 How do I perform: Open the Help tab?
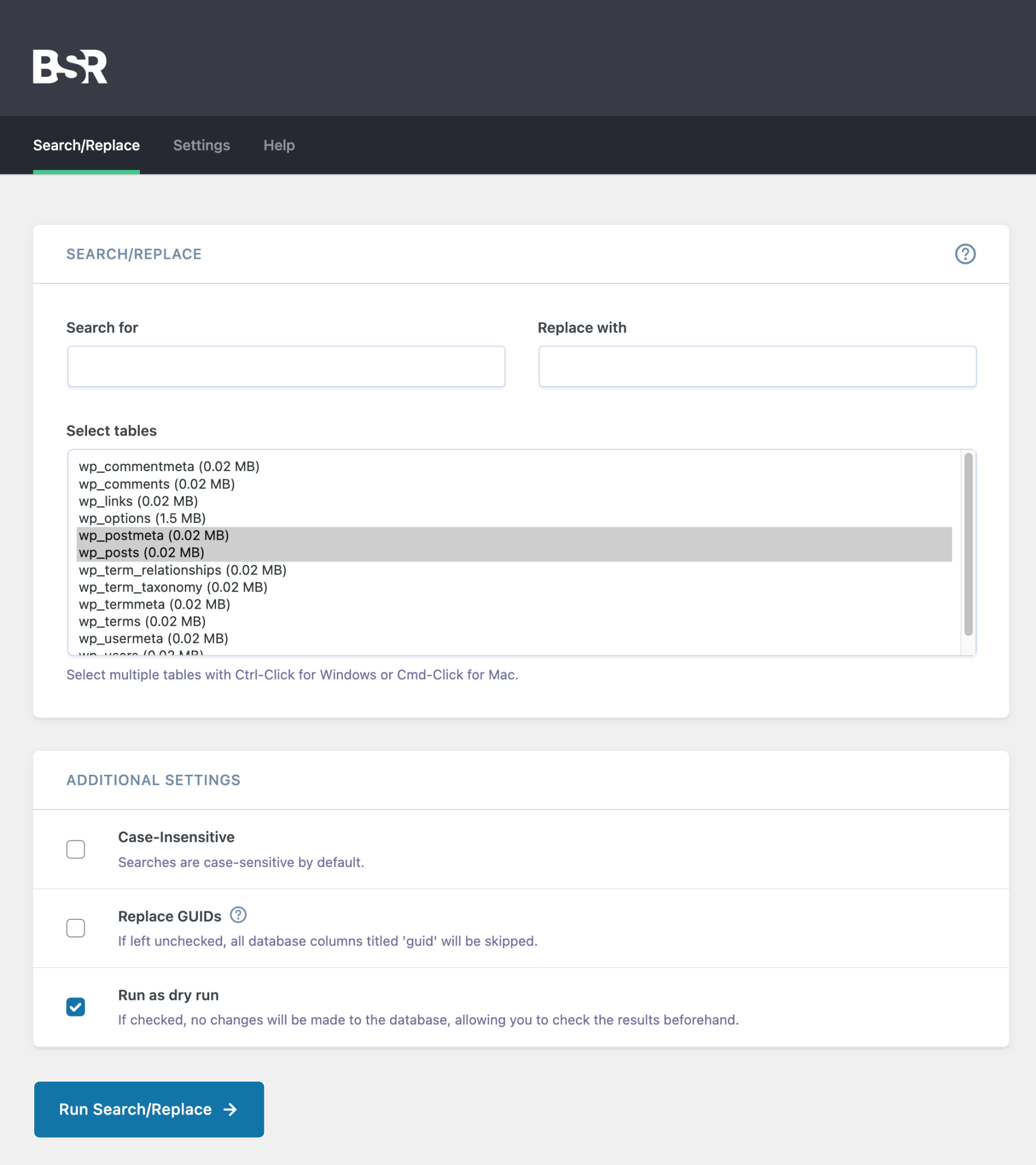coord(279,145)
